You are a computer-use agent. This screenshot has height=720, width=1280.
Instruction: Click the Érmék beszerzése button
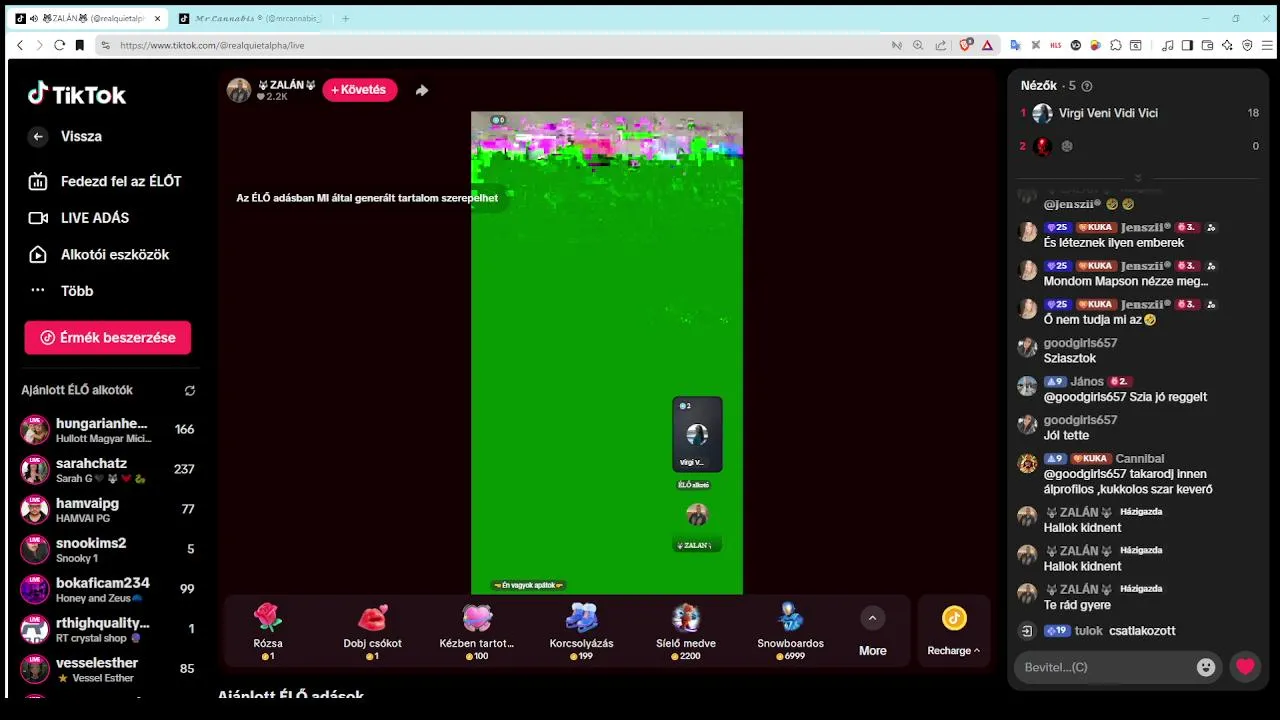click(108, 338)
